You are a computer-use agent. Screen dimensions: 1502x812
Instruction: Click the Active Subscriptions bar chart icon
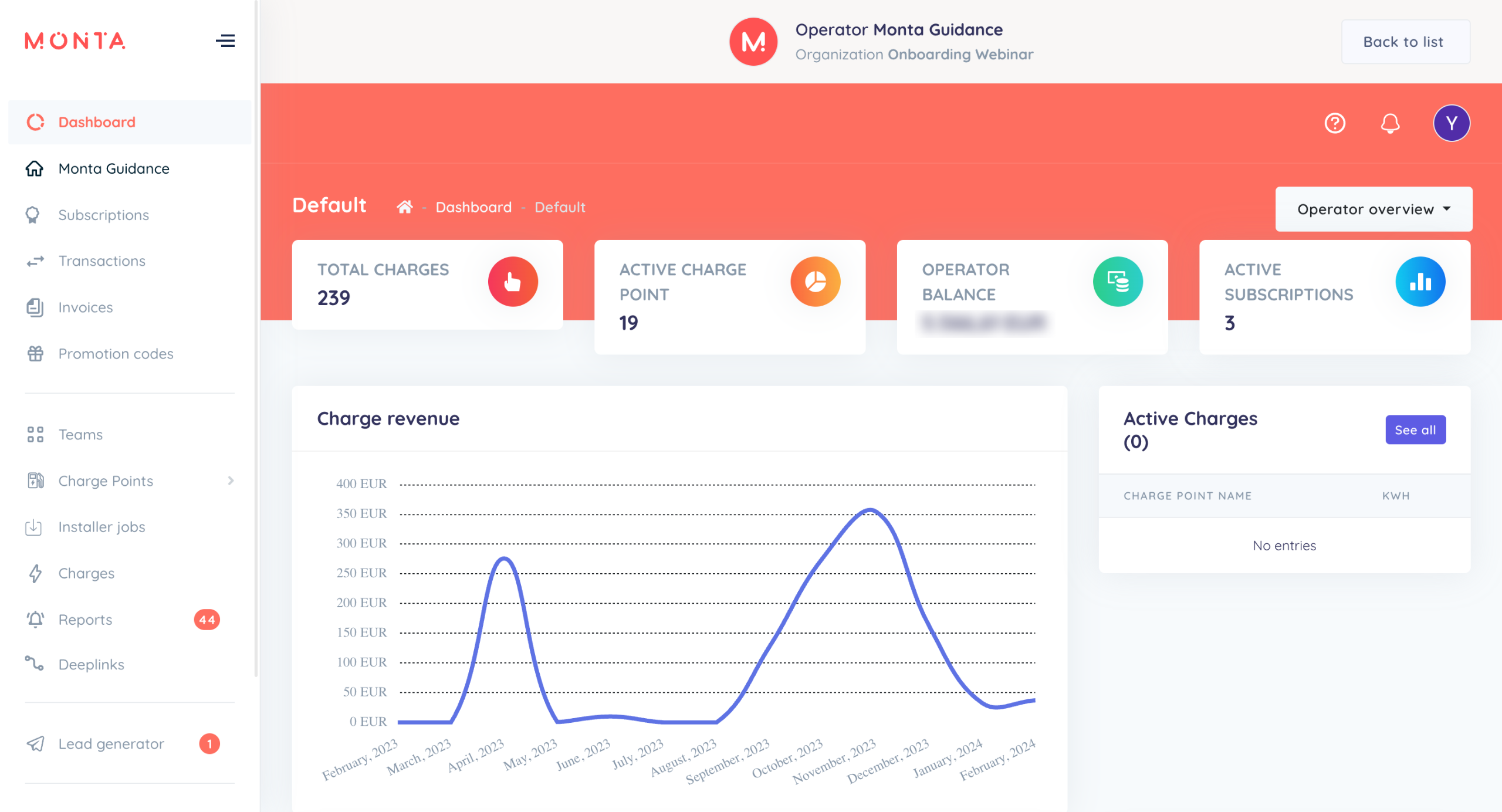(1420, 282)
